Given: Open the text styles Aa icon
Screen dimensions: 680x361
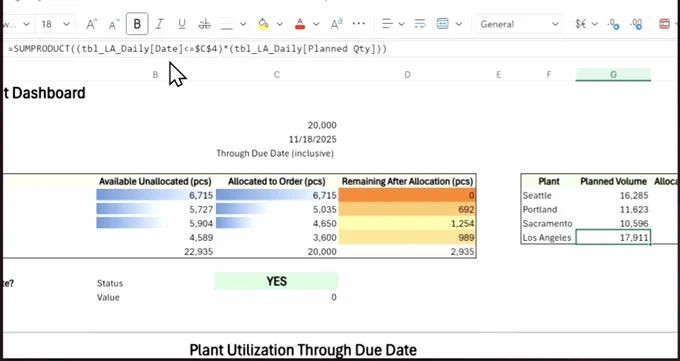Looking at the screenshot, I should point(337,24).
